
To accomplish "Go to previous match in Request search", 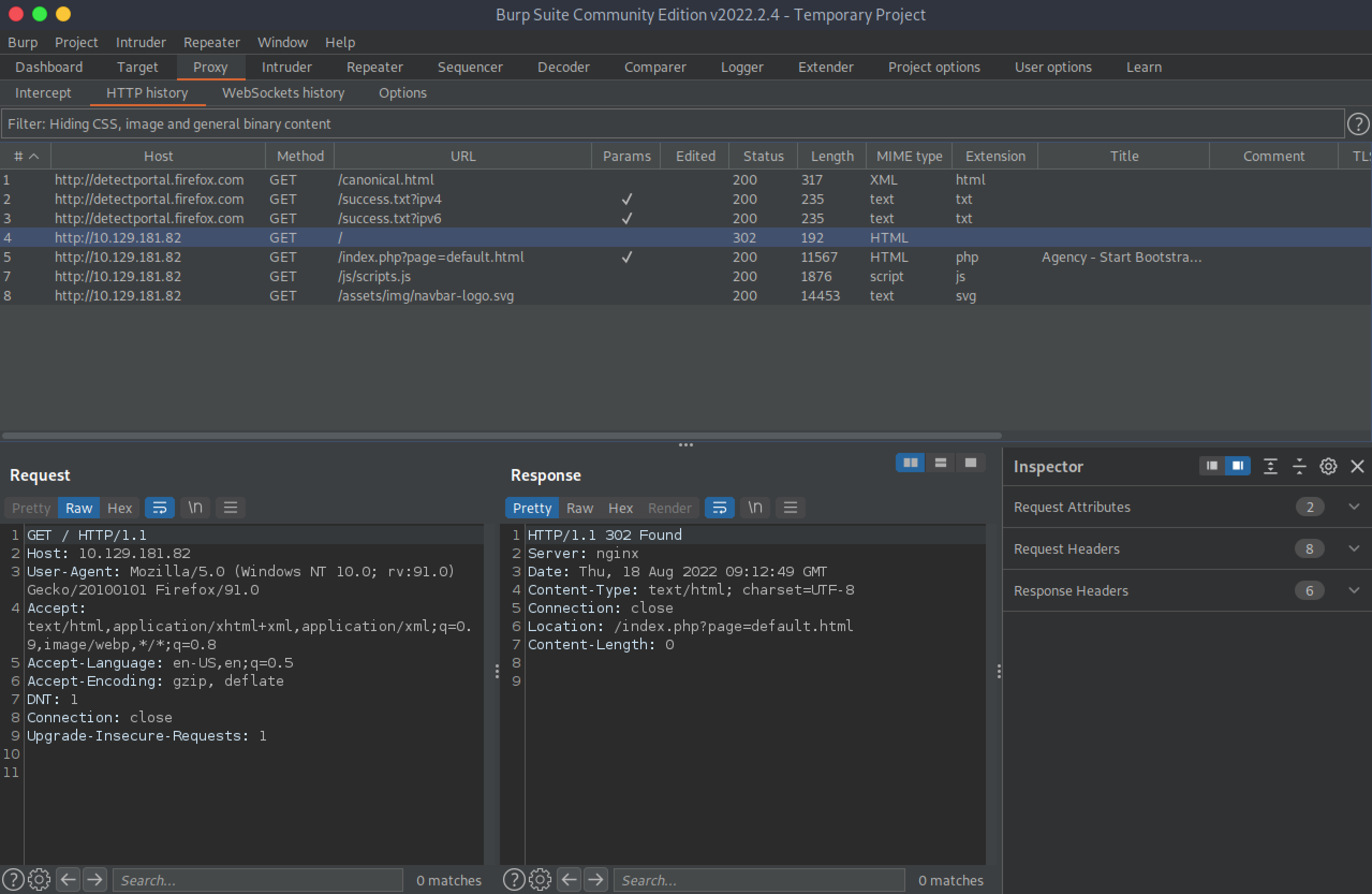I will [x=68, y=880].
